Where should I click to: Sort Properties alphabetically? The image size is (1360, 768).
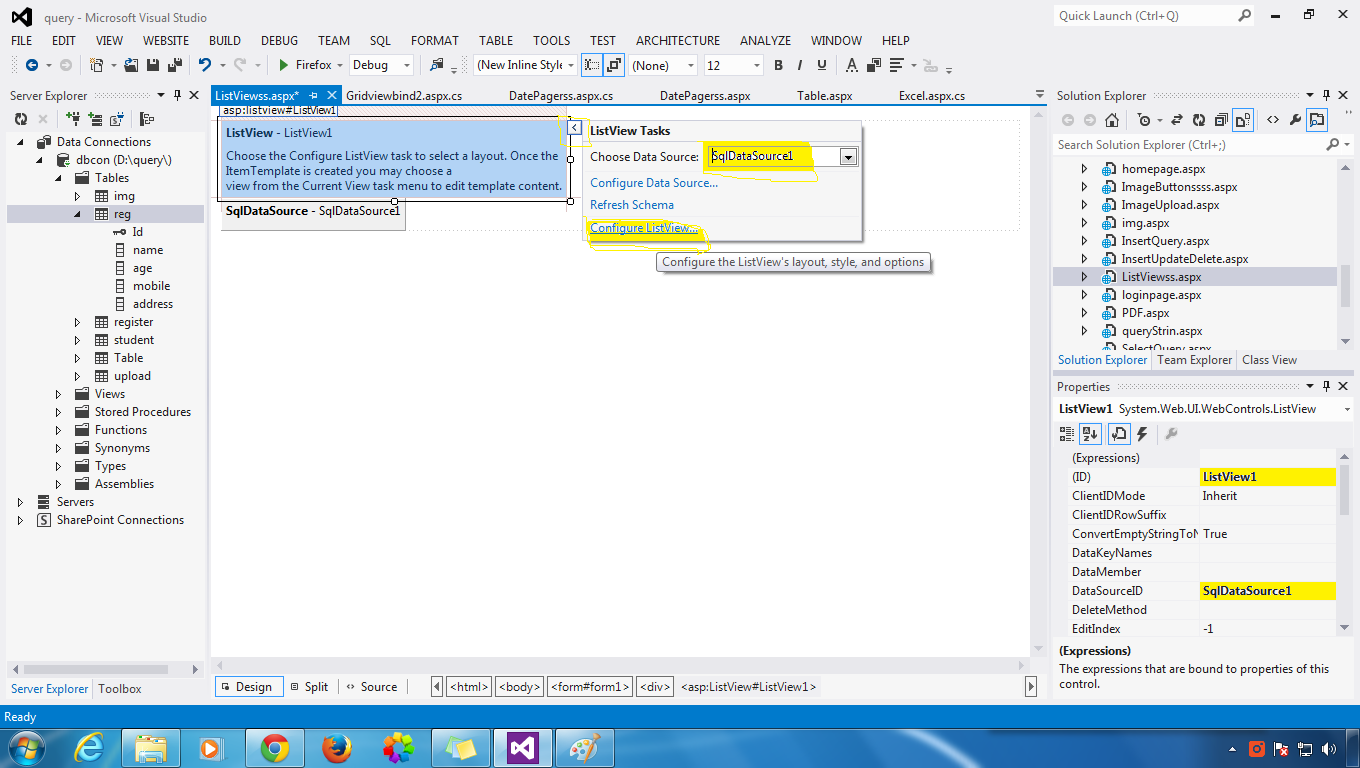1090,433
